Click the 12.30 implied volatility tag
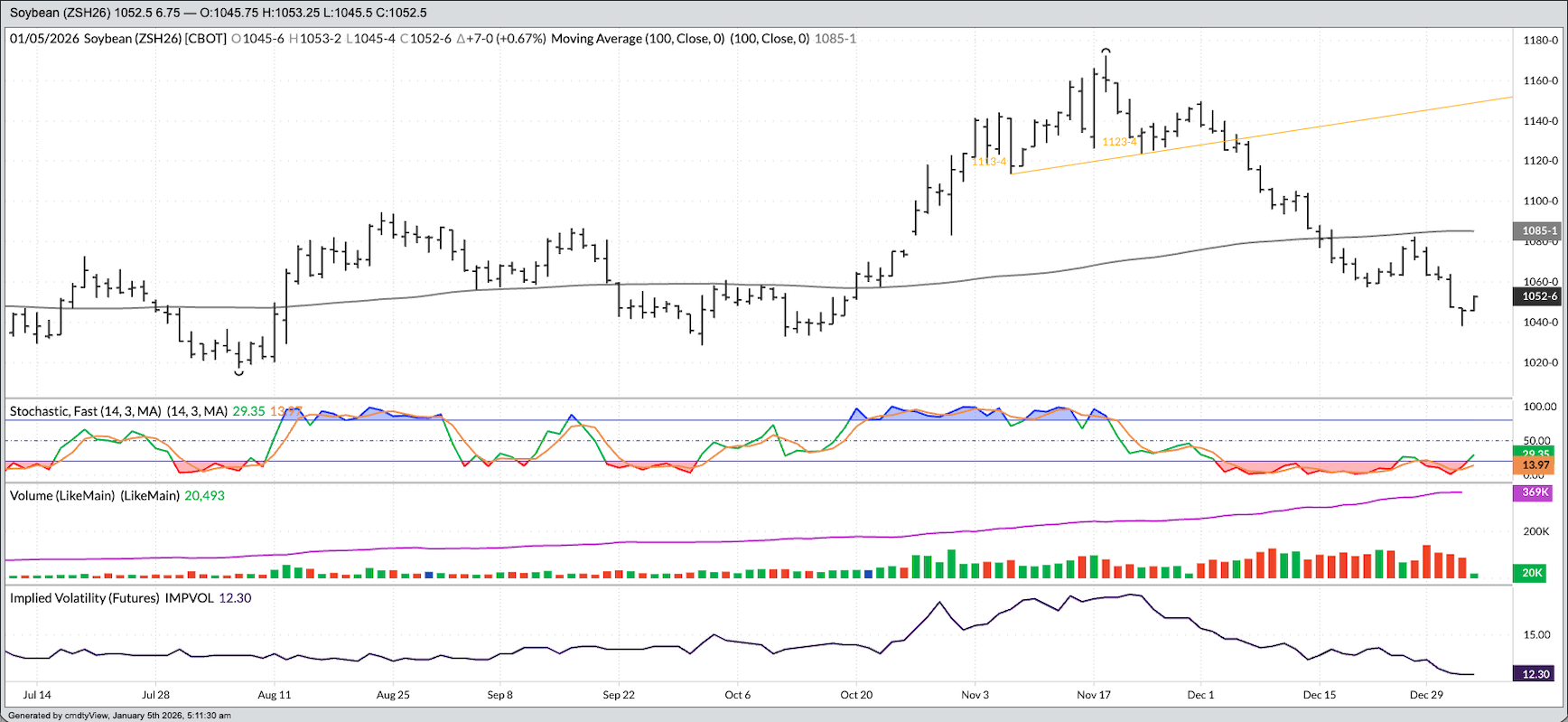 point(1535,674)
